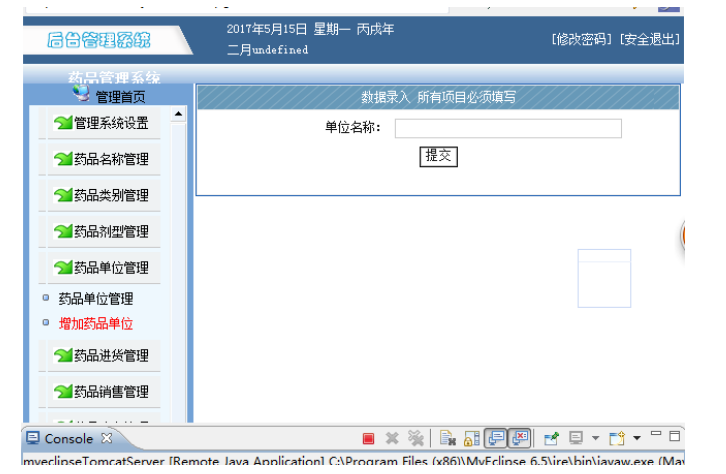Click the 数据录入 所有项目必须填写 header

click(438, 97)
